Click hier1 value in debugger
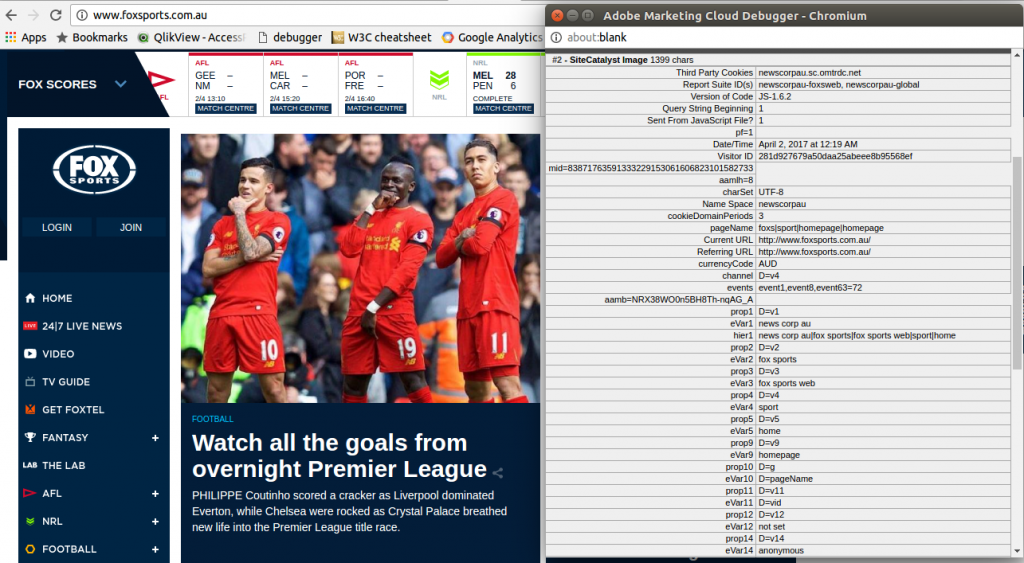The width and height of the screenshot is (1024, 563). [x=857, y=336]
